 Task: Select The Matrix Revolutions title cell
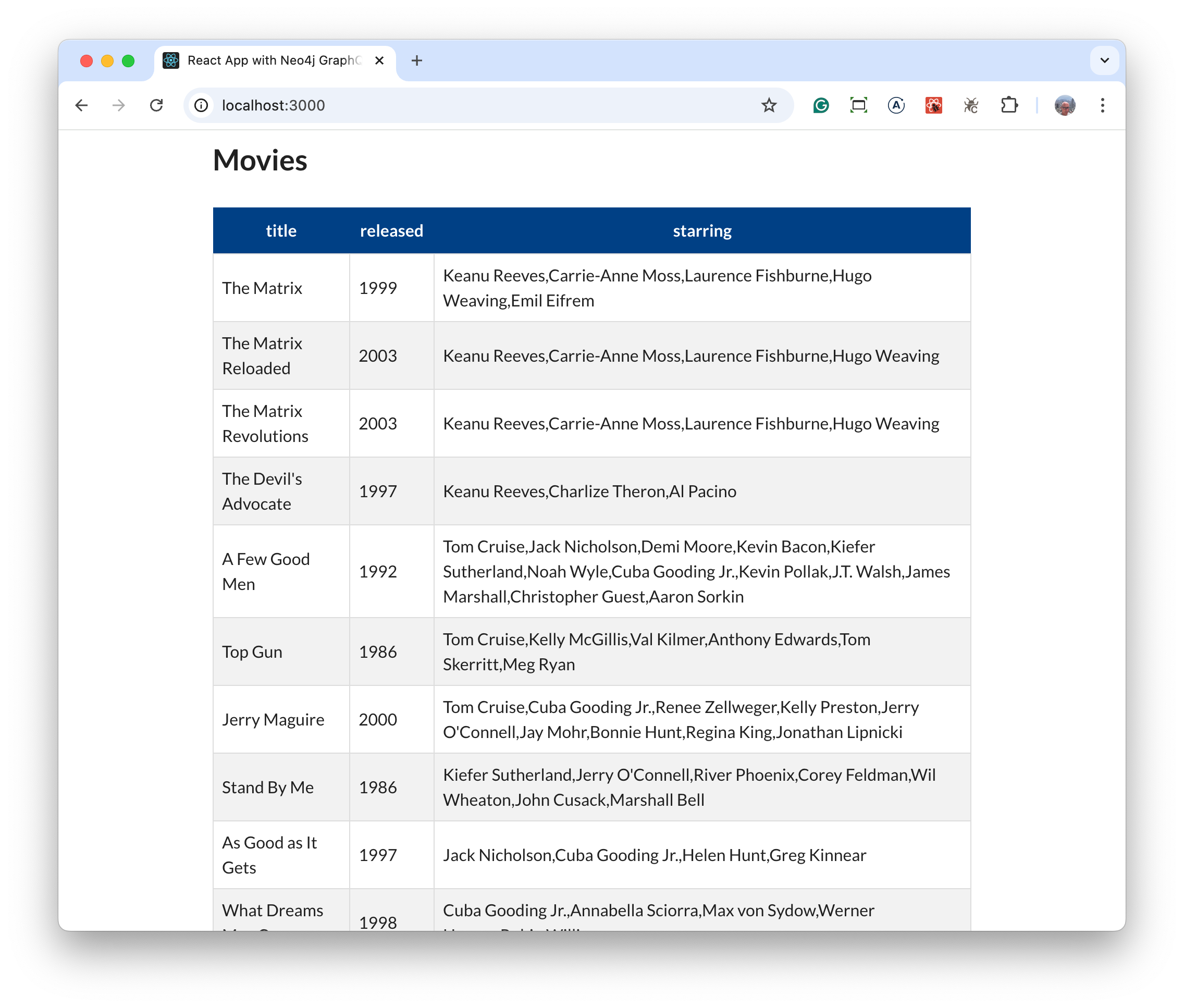pos(281,423)
